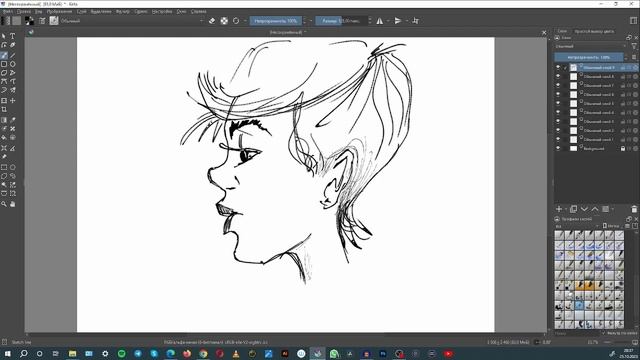The image size is (640, 360).
Task: Expand the add layer button's dropdown arrow
Action: tap(565, 209)
